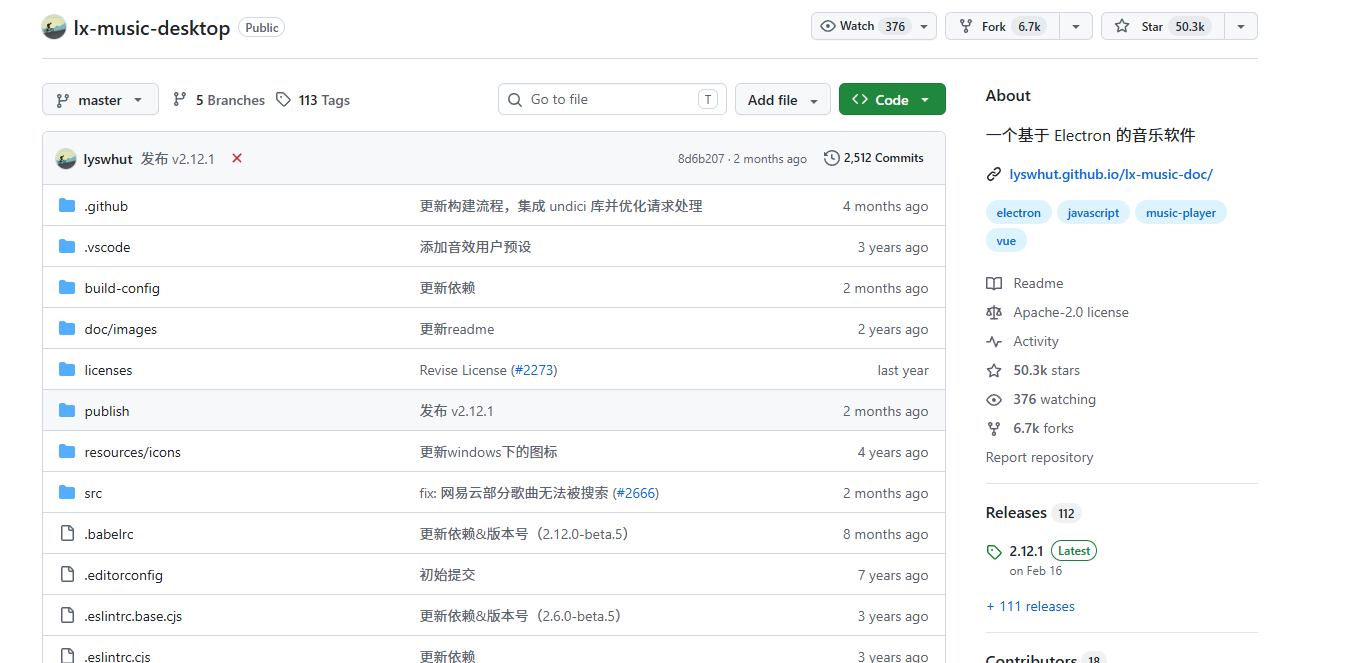Viewport: 1363px width, 663px height.
Task: Open the build-config folder
Action: pyautogui.click(x=122, y=288)
